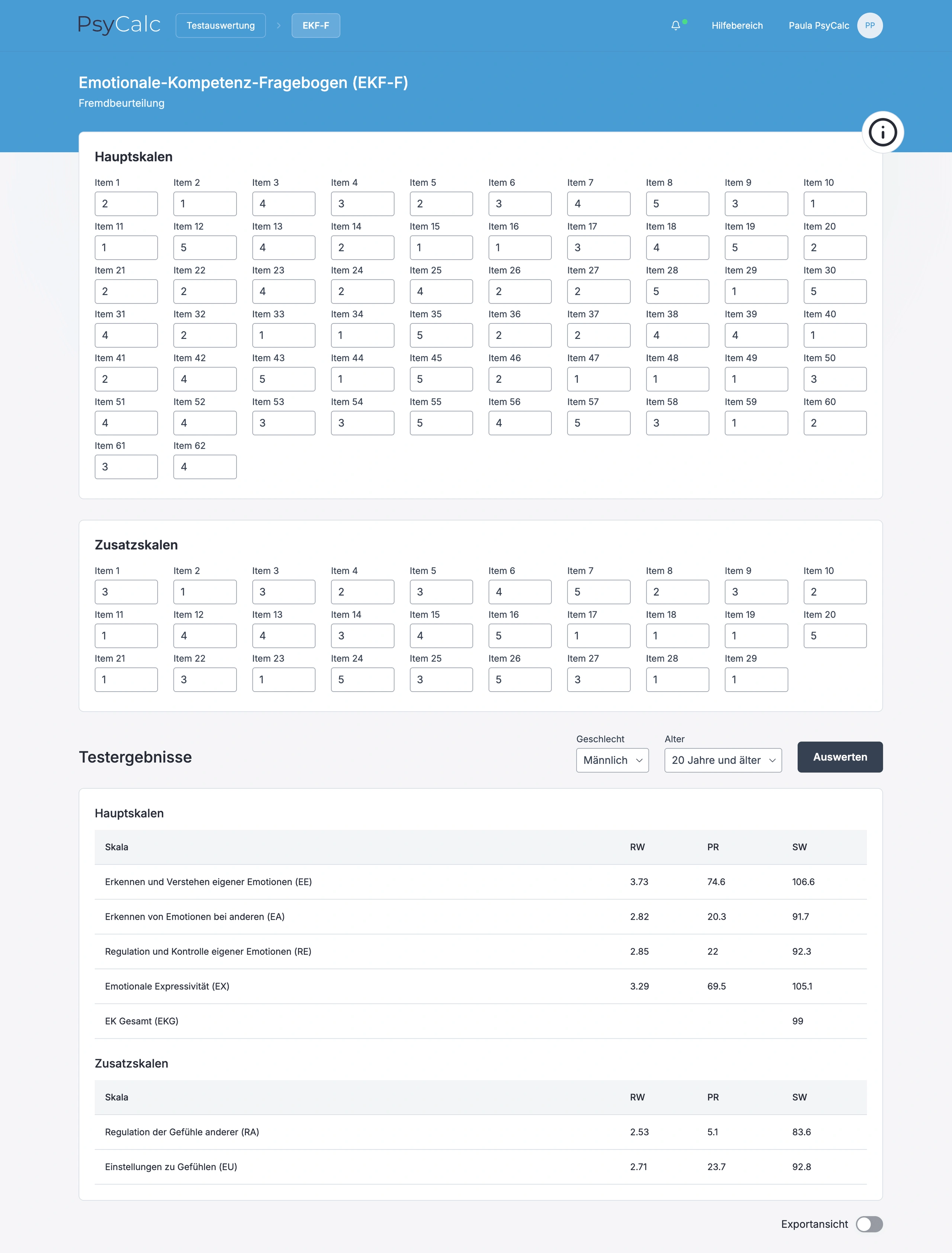Open the Geschlecht dropdown
The image size is (952, 1253).
[x=612, y=760]
